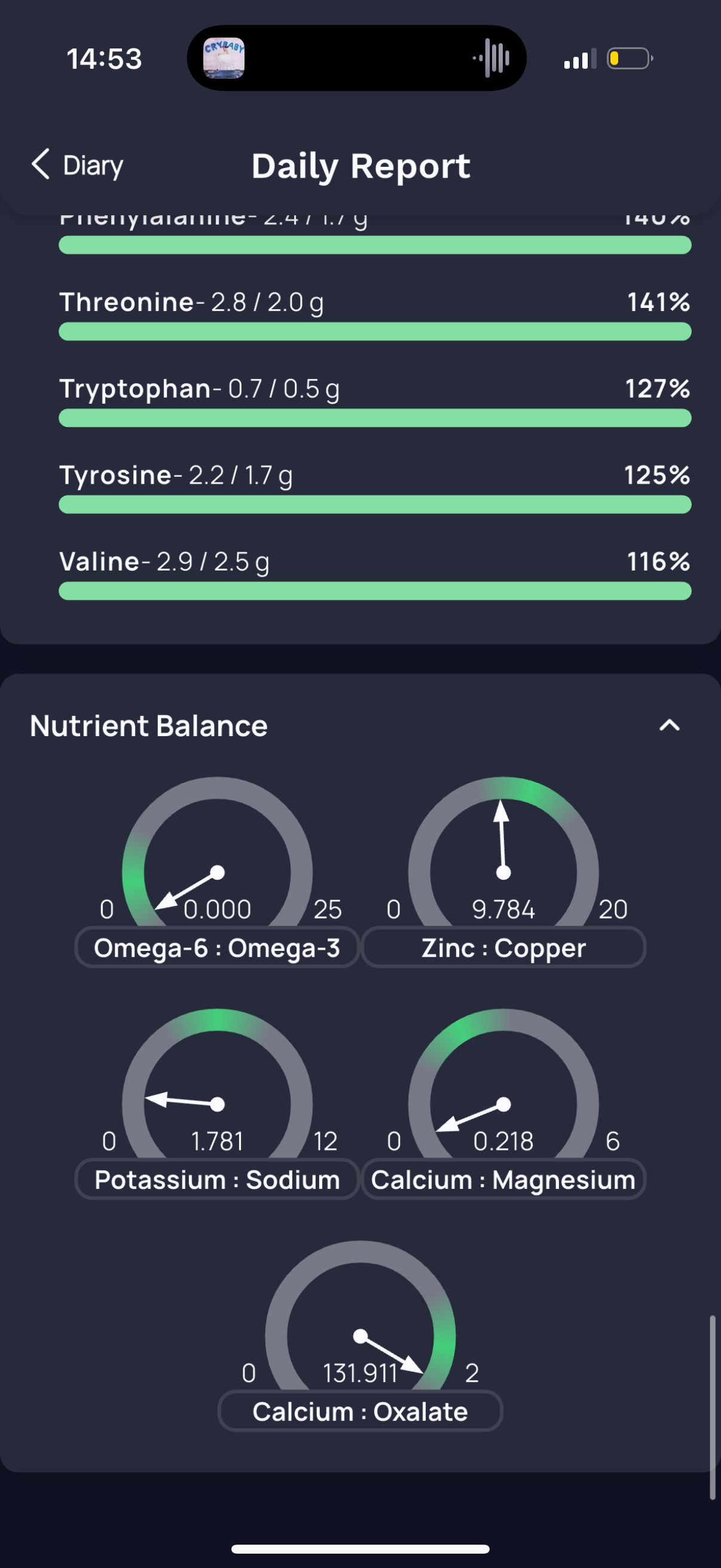Tap the cellular signal bars icon

pyautogui.click(x=581, y=59)
